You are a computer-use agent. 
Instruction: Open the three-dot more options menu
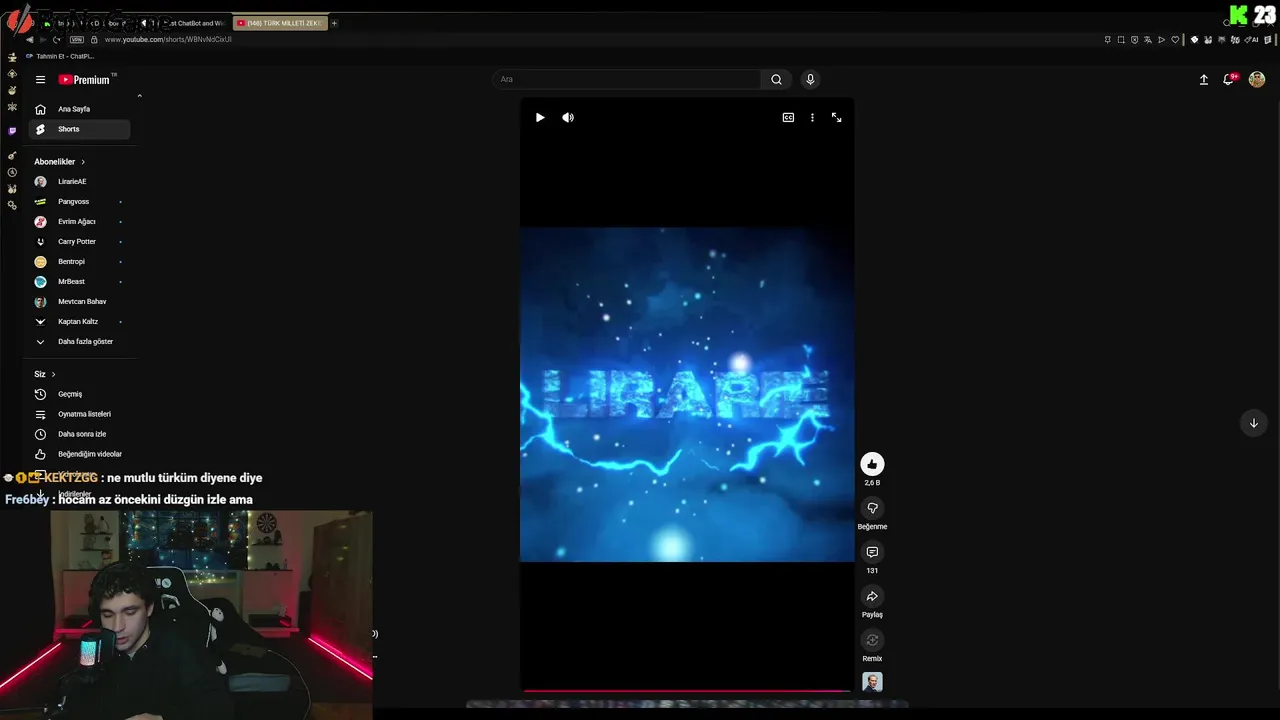(812, 118)
